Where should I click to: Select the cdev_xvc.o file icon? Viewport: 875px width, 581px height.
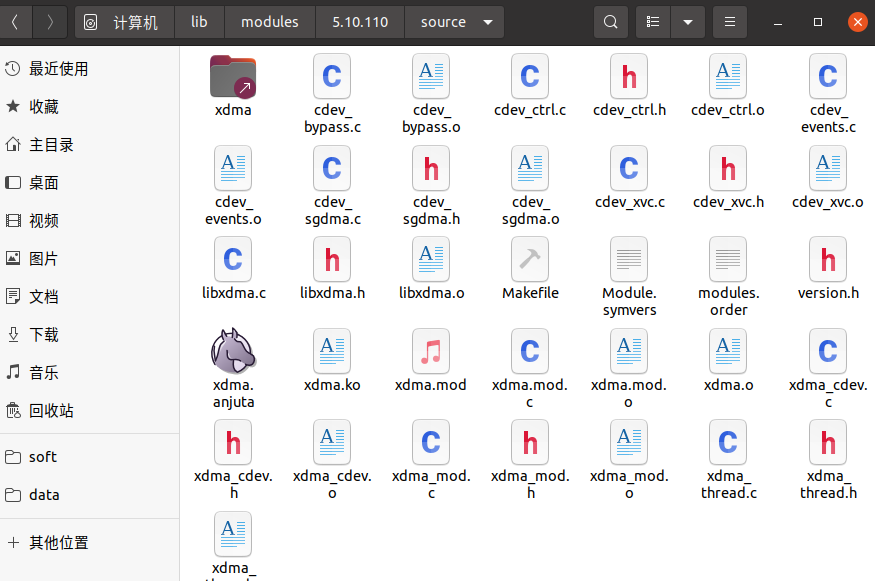(828, 168)
